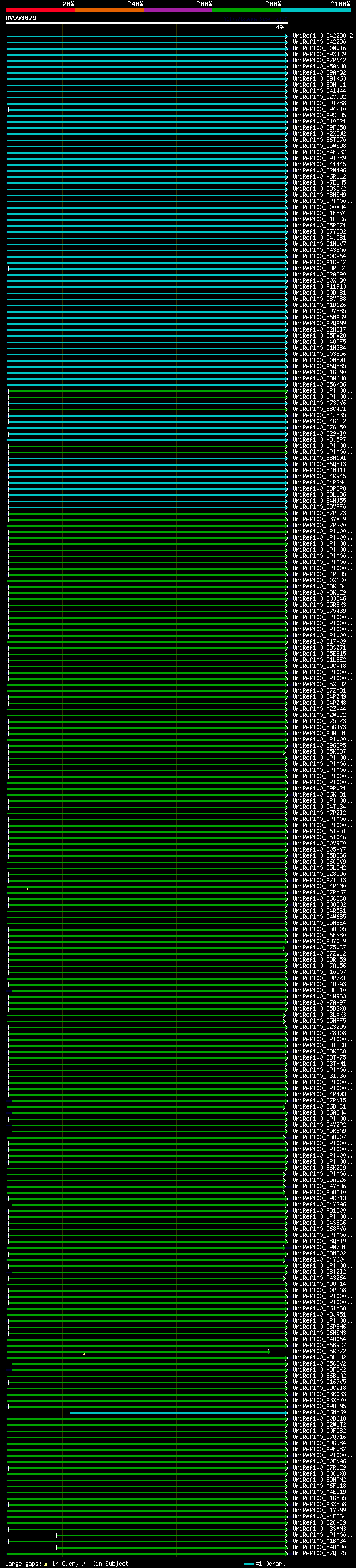Screen dimensions: 356x1568
Task: Open hit UniRef100_Q00302
Action: point(319,904)
